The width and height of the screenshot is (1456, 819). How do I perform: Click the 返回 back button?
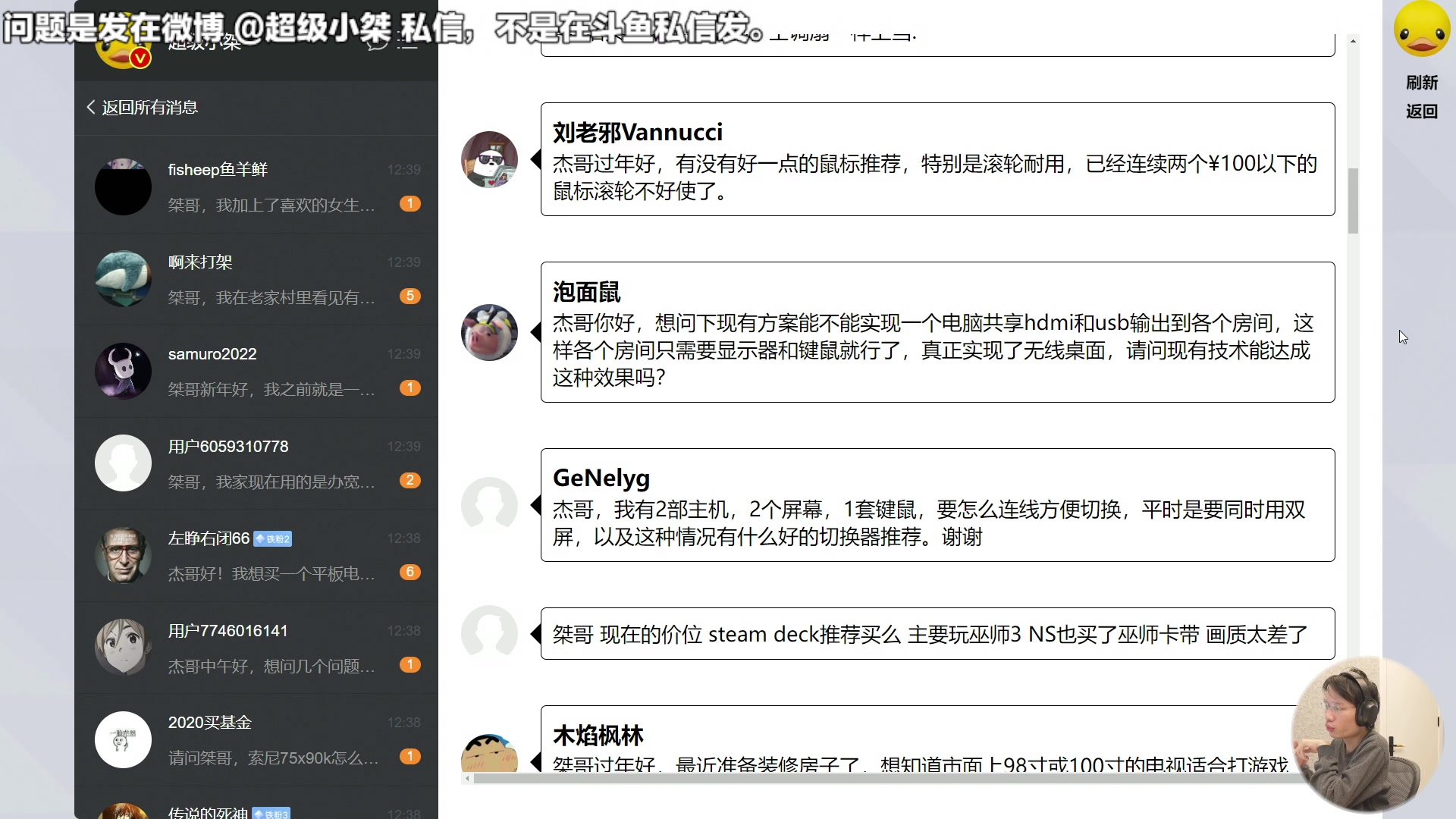pos(1422,111)
